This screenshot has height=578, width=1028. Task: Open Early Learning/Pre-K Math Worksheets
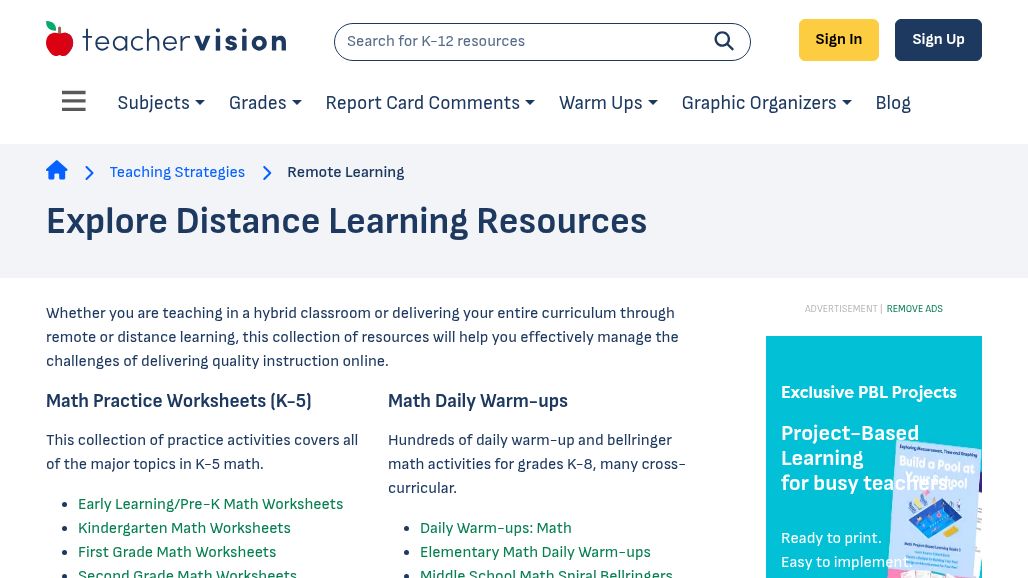click(x=210, y=504)
